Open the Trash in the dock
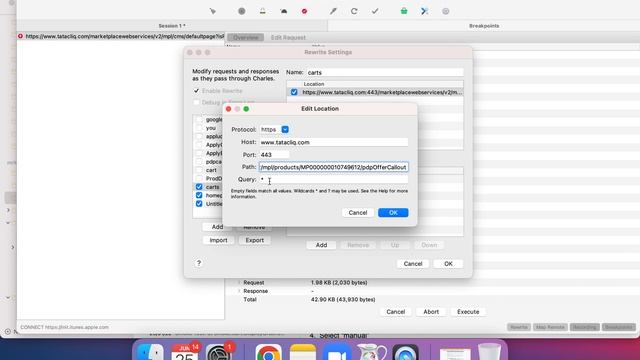 click(x=489, y=353)
